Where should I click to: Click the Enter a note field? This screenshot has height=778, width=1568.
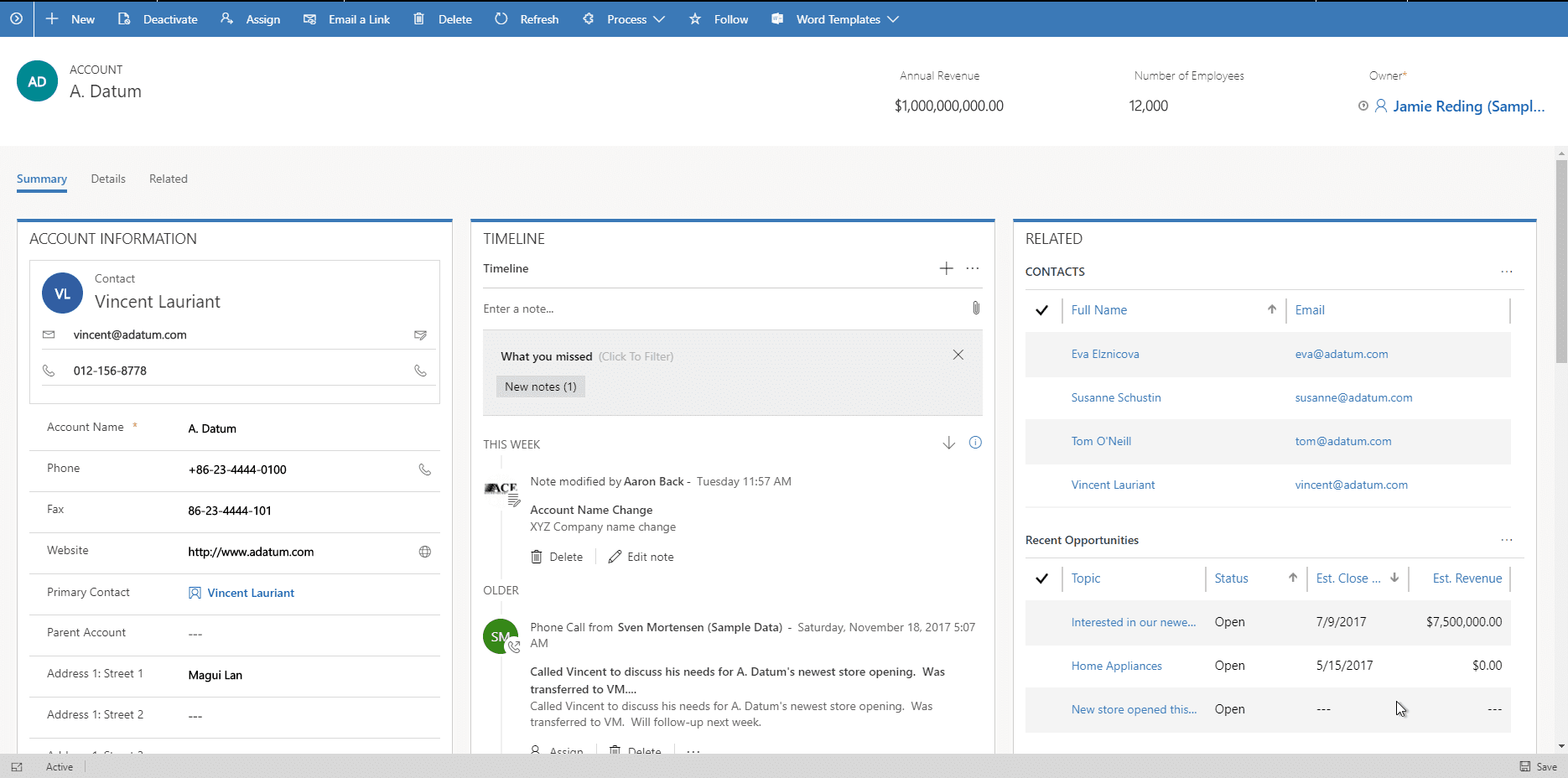(723, 309)
